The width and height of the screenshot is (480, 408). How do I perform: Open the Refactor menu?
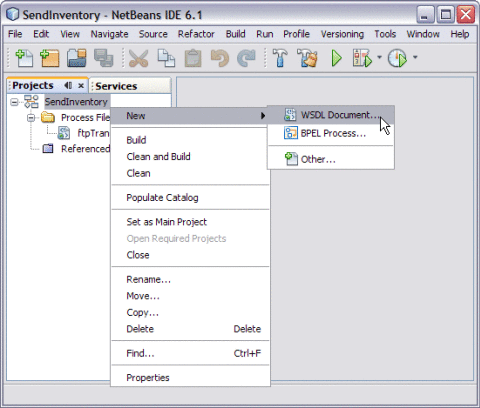coord(196,34)
